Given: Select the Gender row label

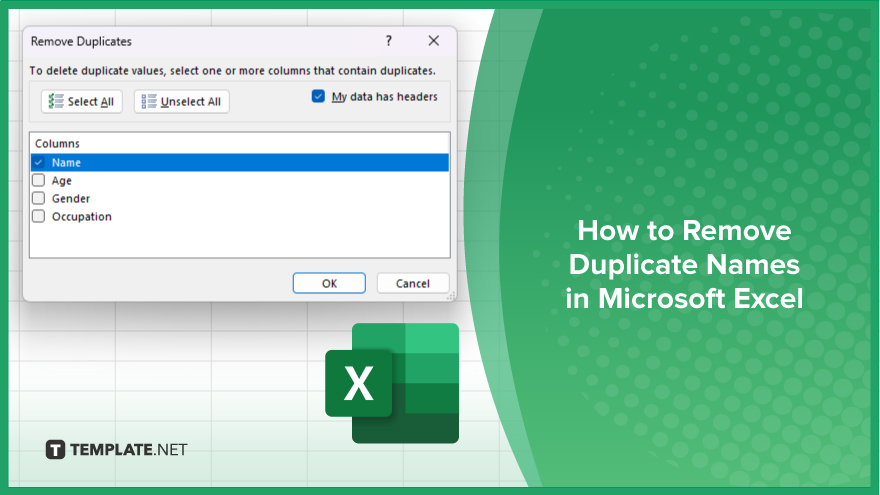Looking at the screenshot, I should (71, 199).
